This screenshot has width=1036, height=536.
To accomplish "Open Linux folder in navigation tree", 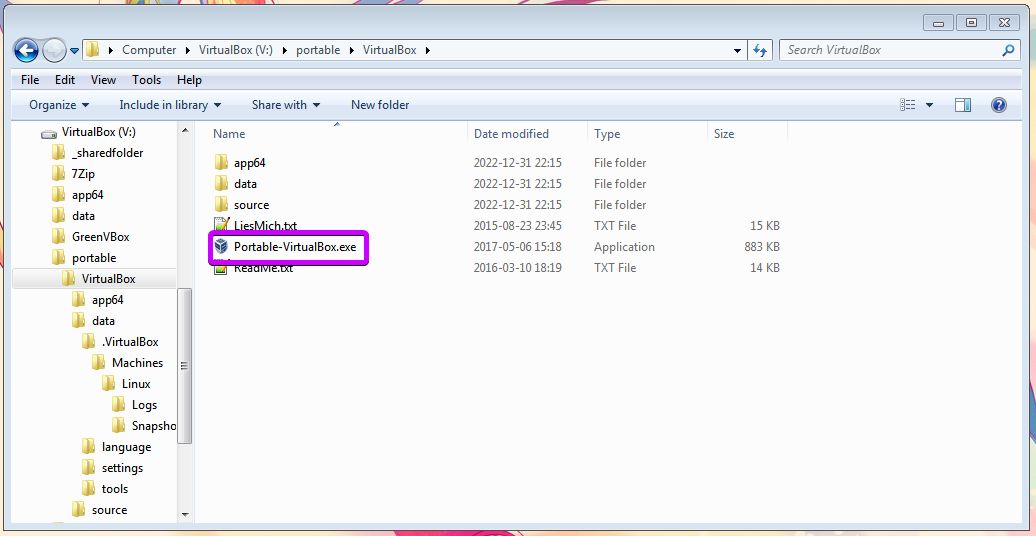I will 126,384.
